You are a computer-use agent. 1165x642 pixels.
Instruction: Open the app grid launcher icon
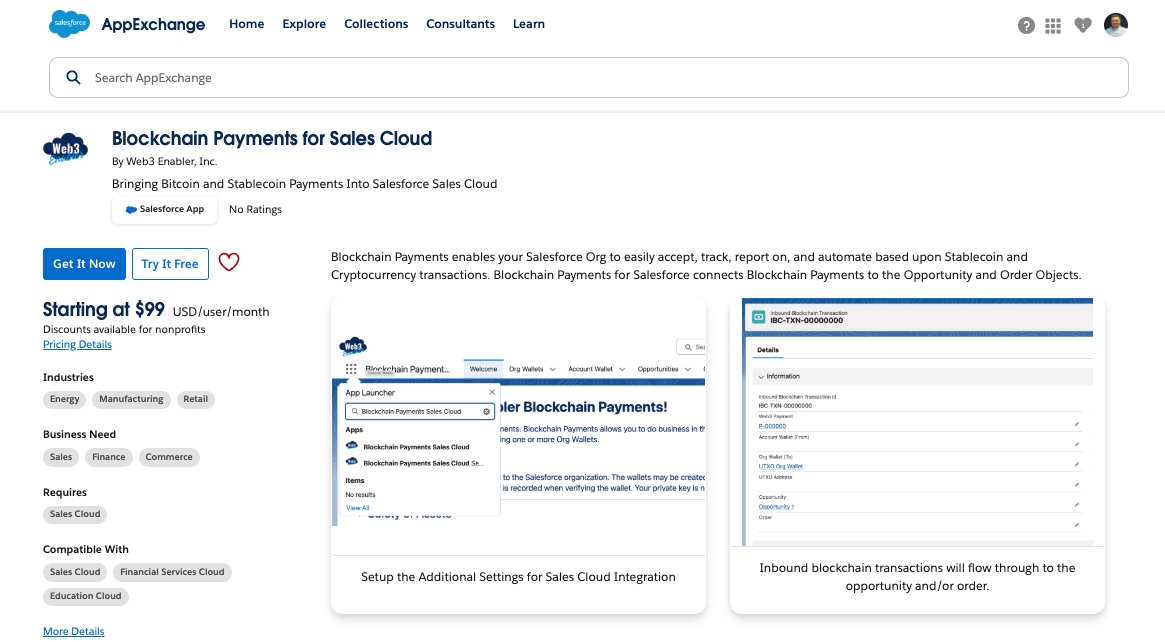[x=1053, y=26]
